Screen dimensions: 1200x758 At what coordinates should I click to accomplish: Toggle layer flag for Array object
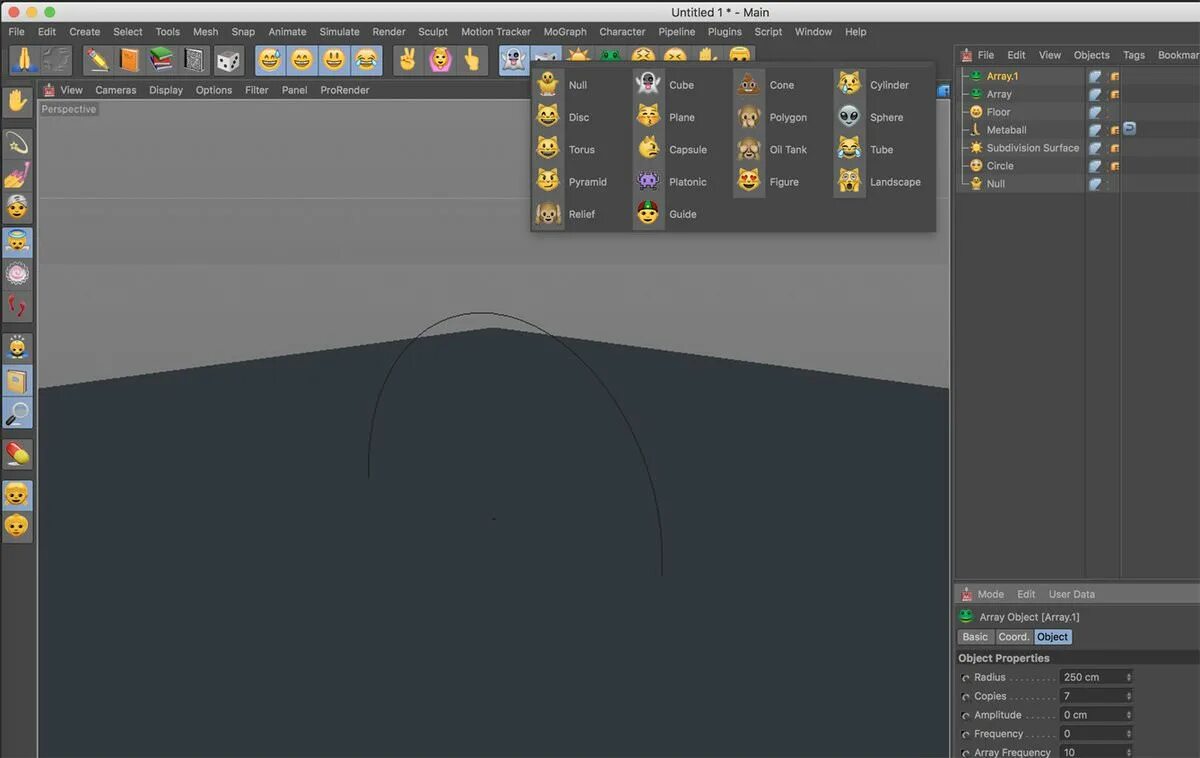pyautogui.click(x=1096, y=94)
